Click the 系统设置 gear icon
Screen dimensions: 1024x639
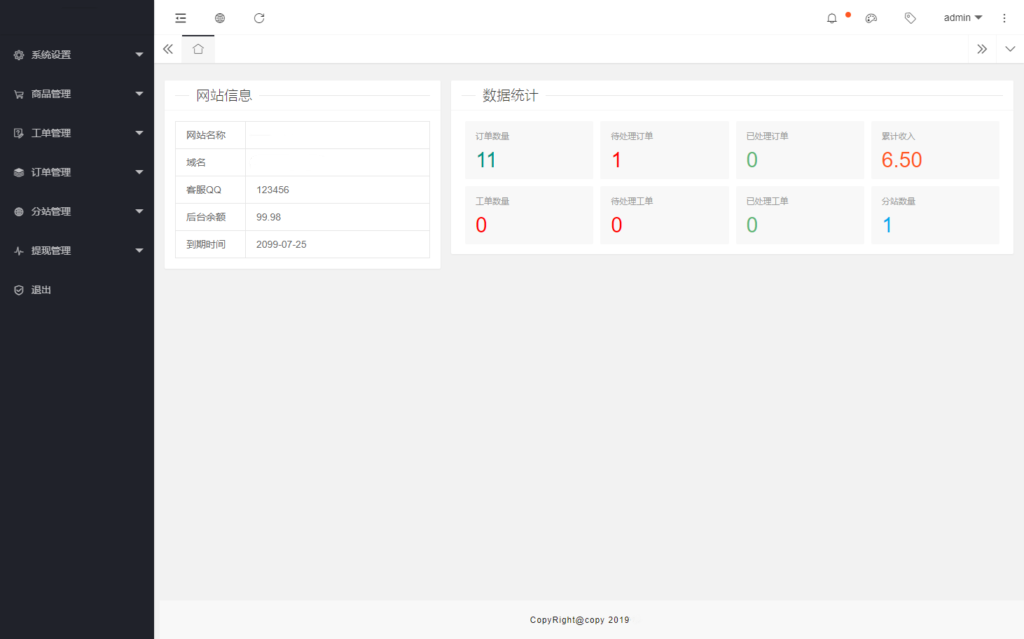pos(19,55)
